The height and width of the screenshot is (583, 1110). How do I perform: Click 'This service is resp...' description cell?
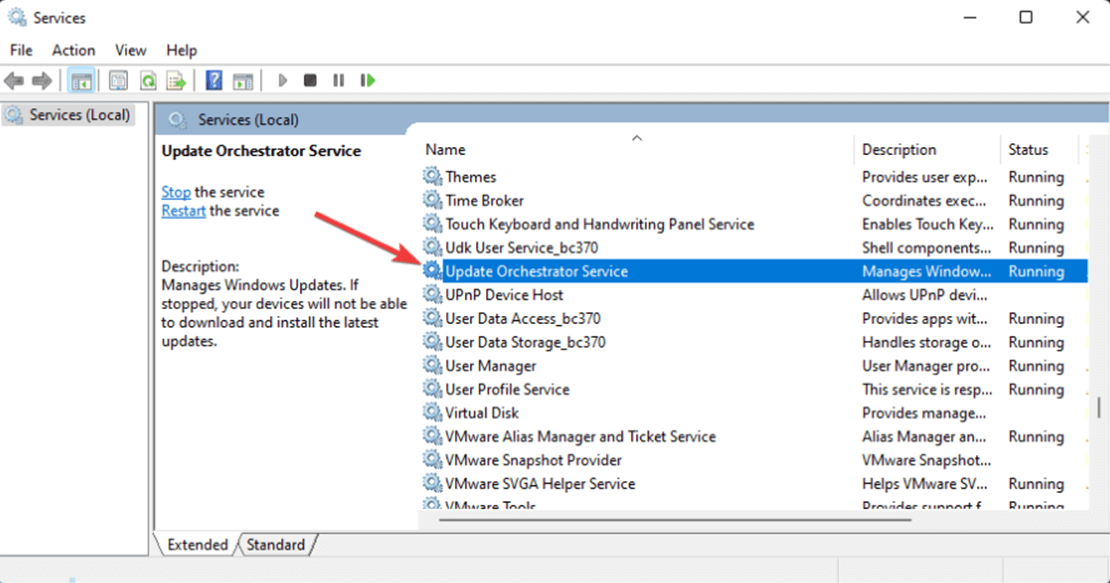[927, 389]
